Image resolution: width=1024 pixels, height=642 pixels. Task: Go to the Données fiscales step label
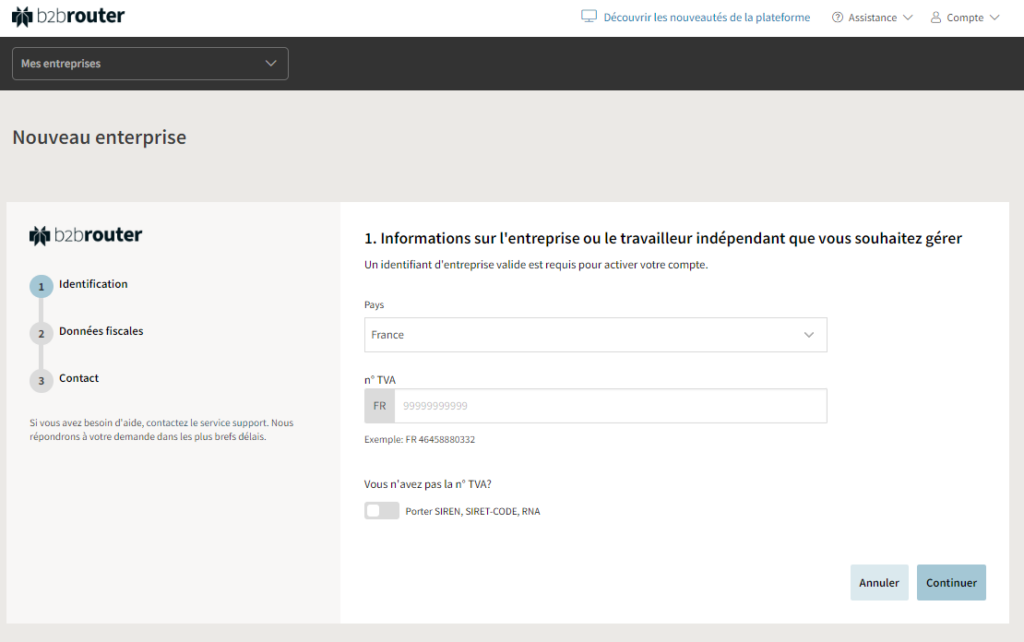pyautogui.click(x=101, y=331)
